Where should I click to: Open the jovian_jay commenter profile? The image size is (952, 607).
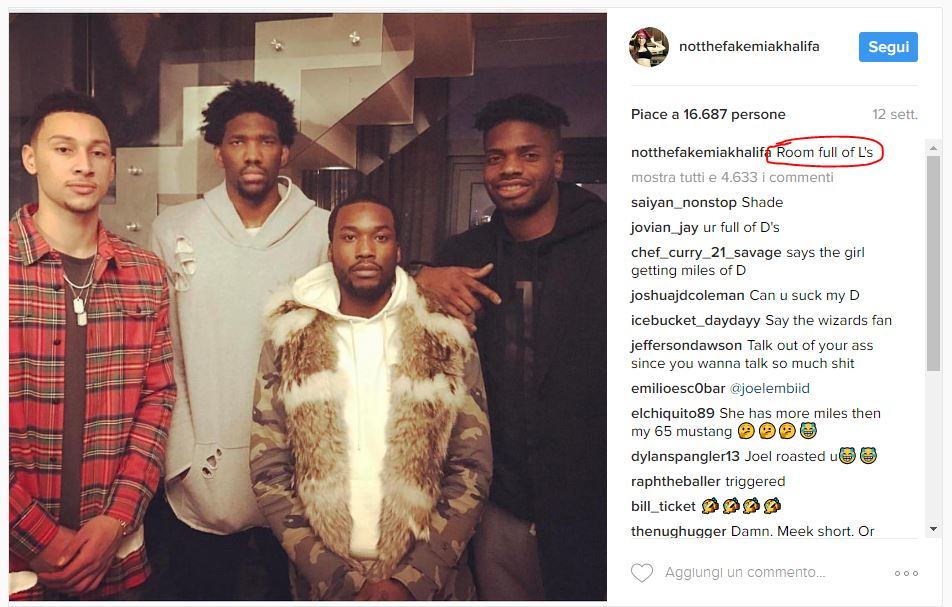coord(665,227)
